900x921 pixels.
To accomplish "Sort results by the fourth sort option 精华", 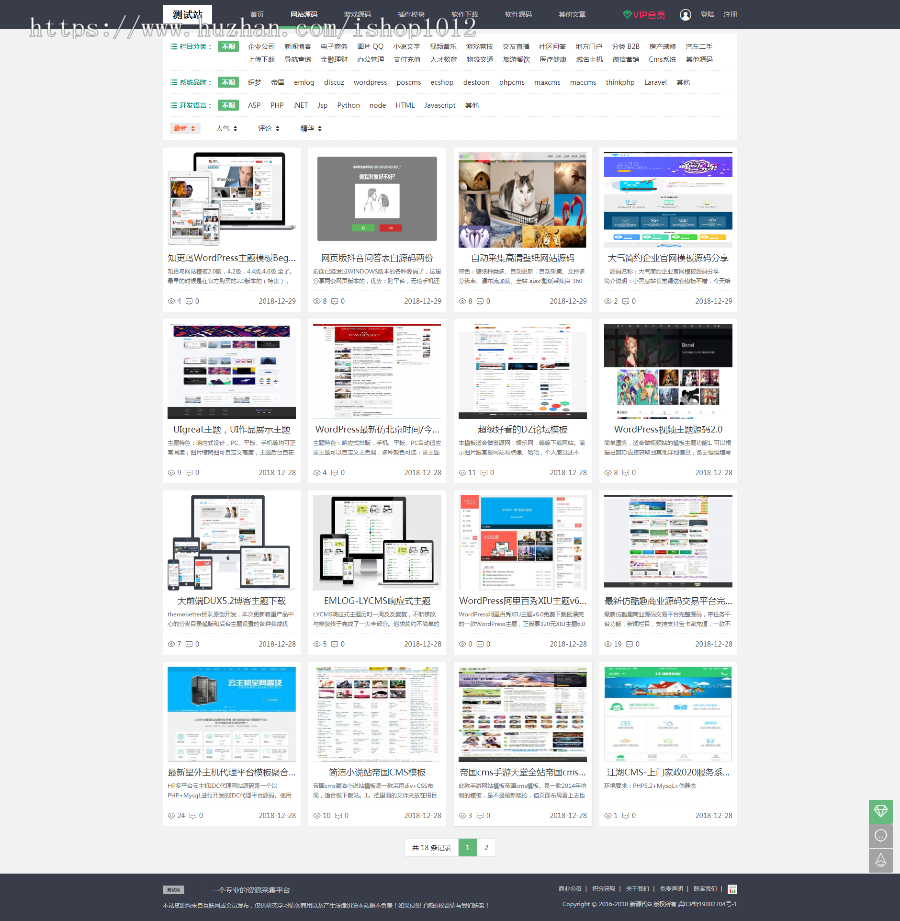I will click(311, 128).
